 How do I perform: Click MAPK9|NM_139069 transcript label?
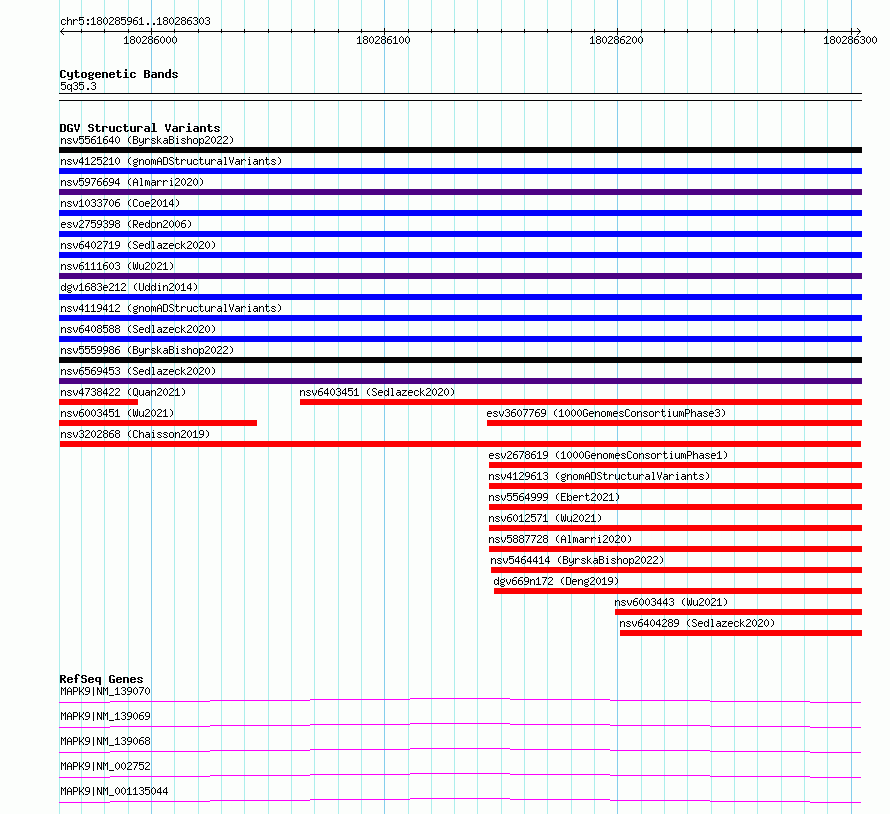105,716
